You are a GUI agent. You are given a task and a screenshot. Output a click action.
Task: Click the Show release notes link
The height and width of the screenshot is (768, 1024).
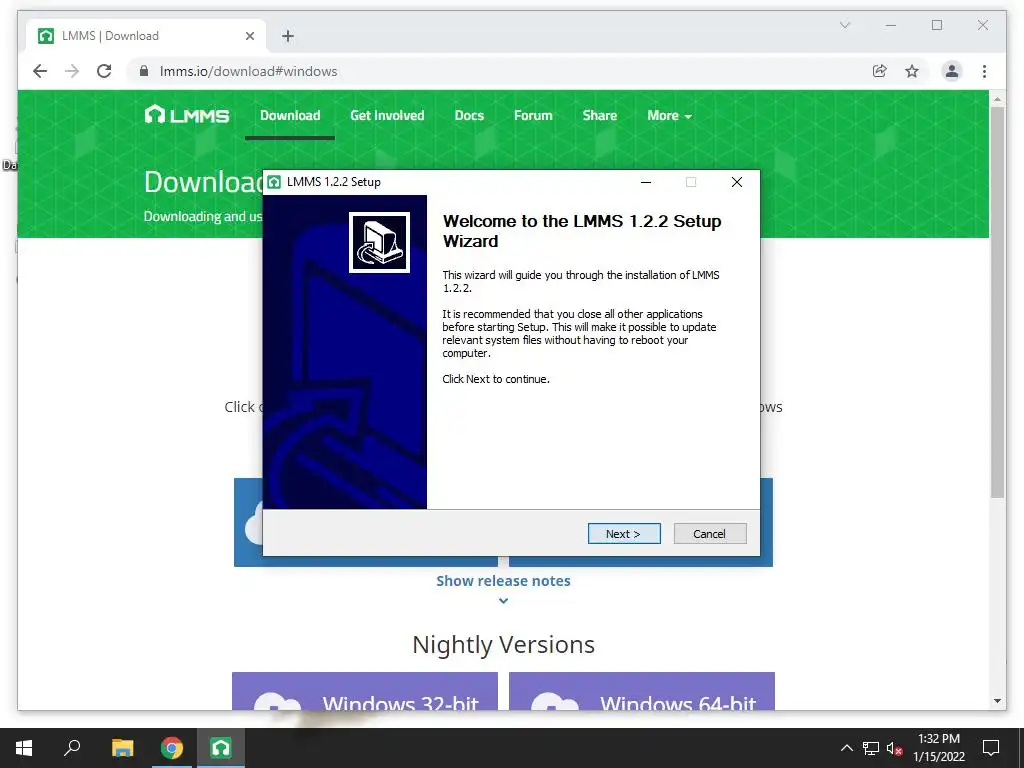(x=503, y=581)
